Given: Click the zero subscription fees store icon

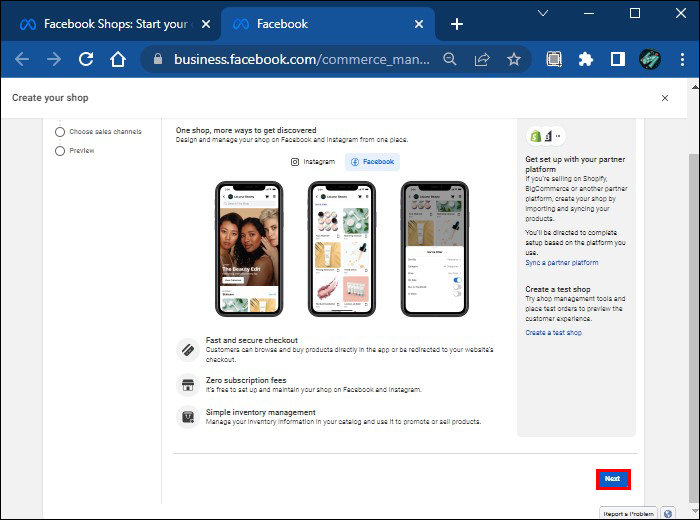Looking at the screenshot, I should (188, 385).
